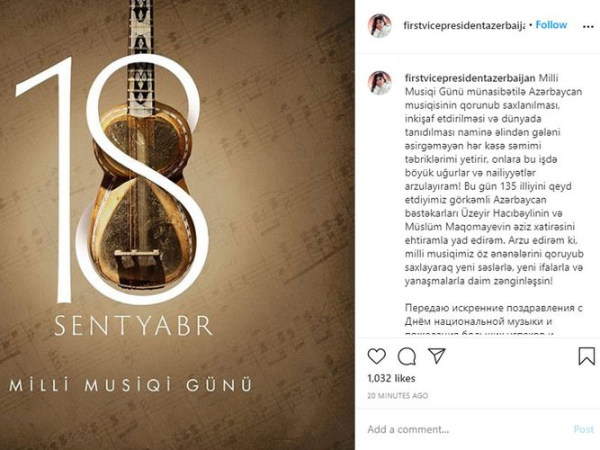Save the post with the bookmark icon
This screenshot has height=450, width=600.
click(x=586, y=356)
